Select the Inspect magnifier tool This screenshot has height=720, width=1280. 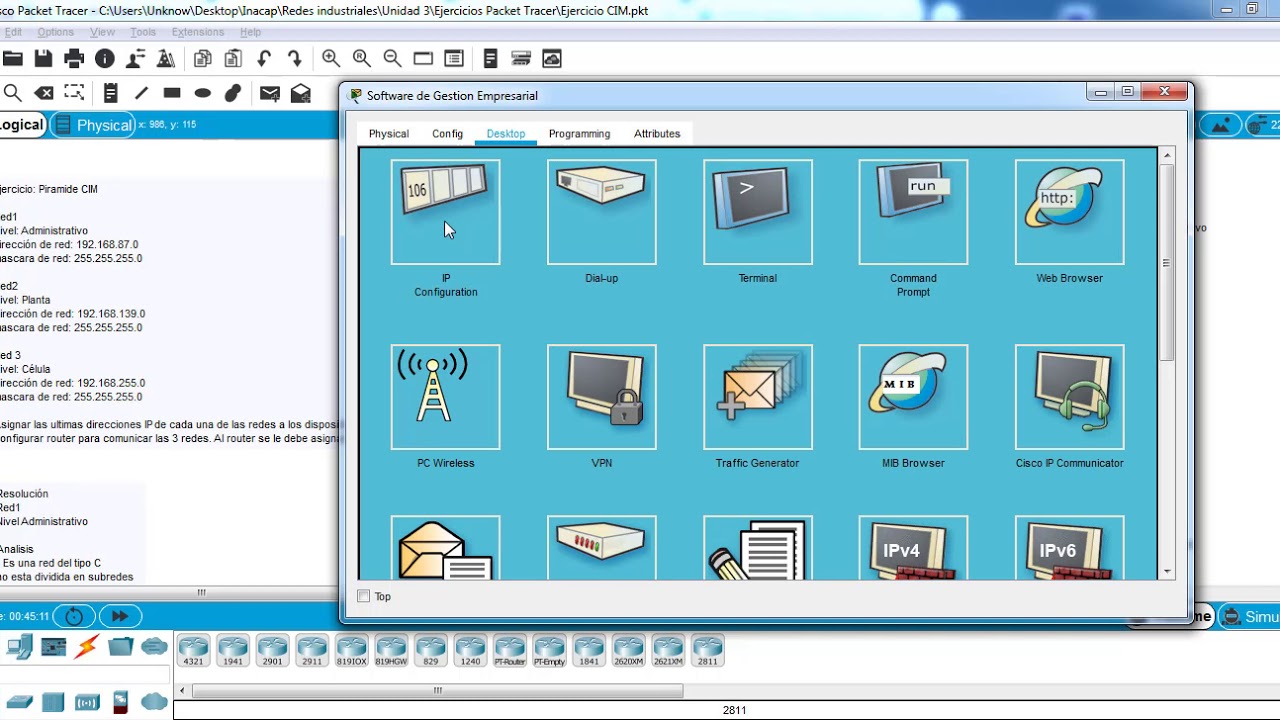(13, 93)
